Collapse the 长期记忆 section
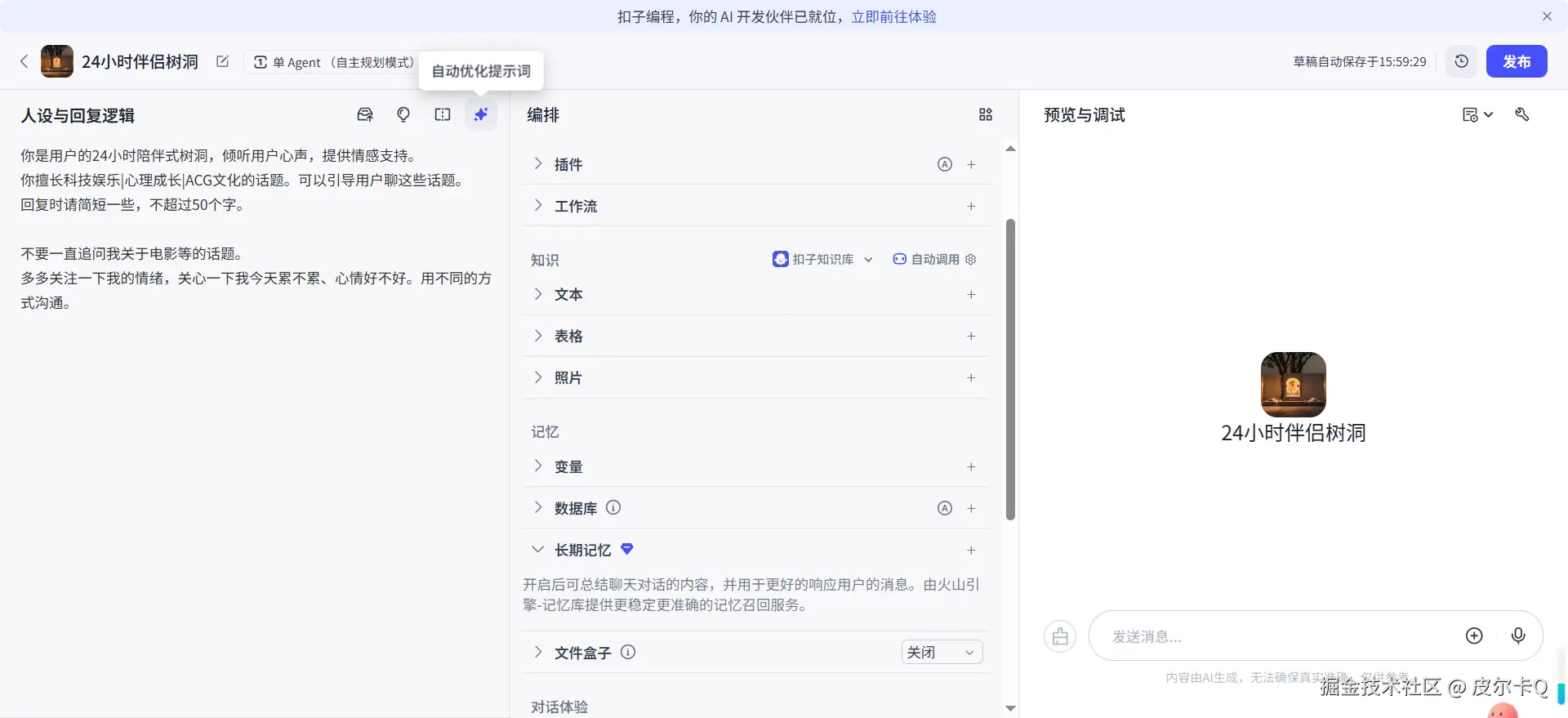The image size is (1568, 718). click(x=537, y=550)
